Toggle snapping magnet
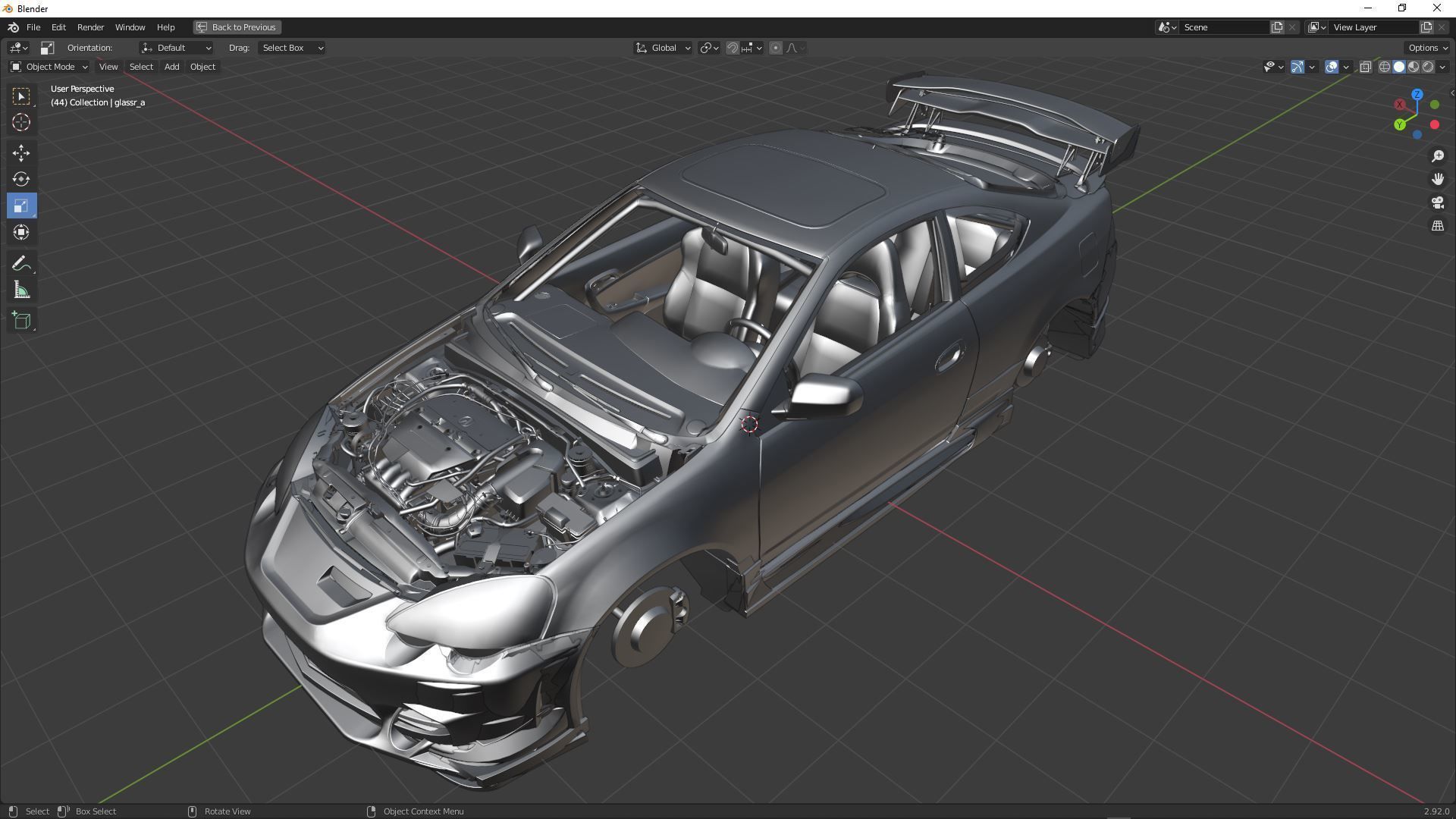 pyautogui.click(x=732, y=48)
